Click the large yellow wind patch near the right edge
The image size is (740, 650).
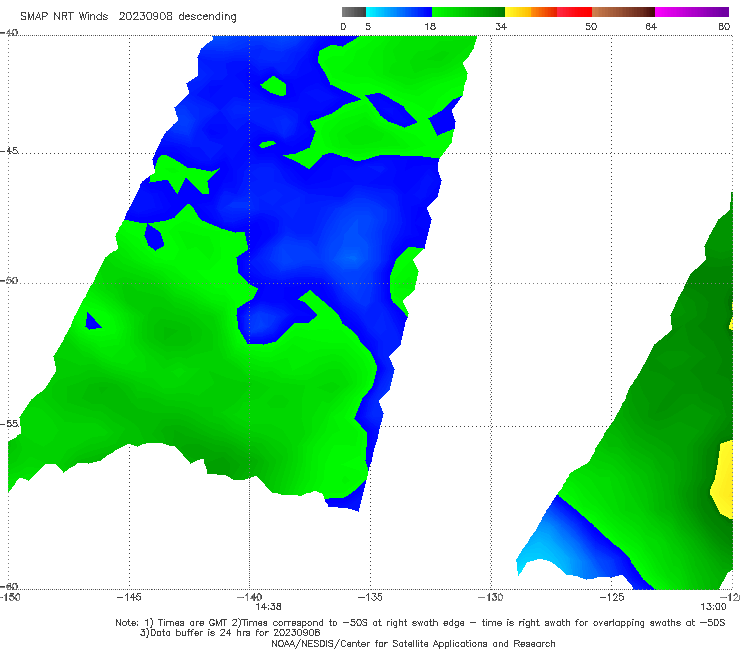[x=723, y=479]
